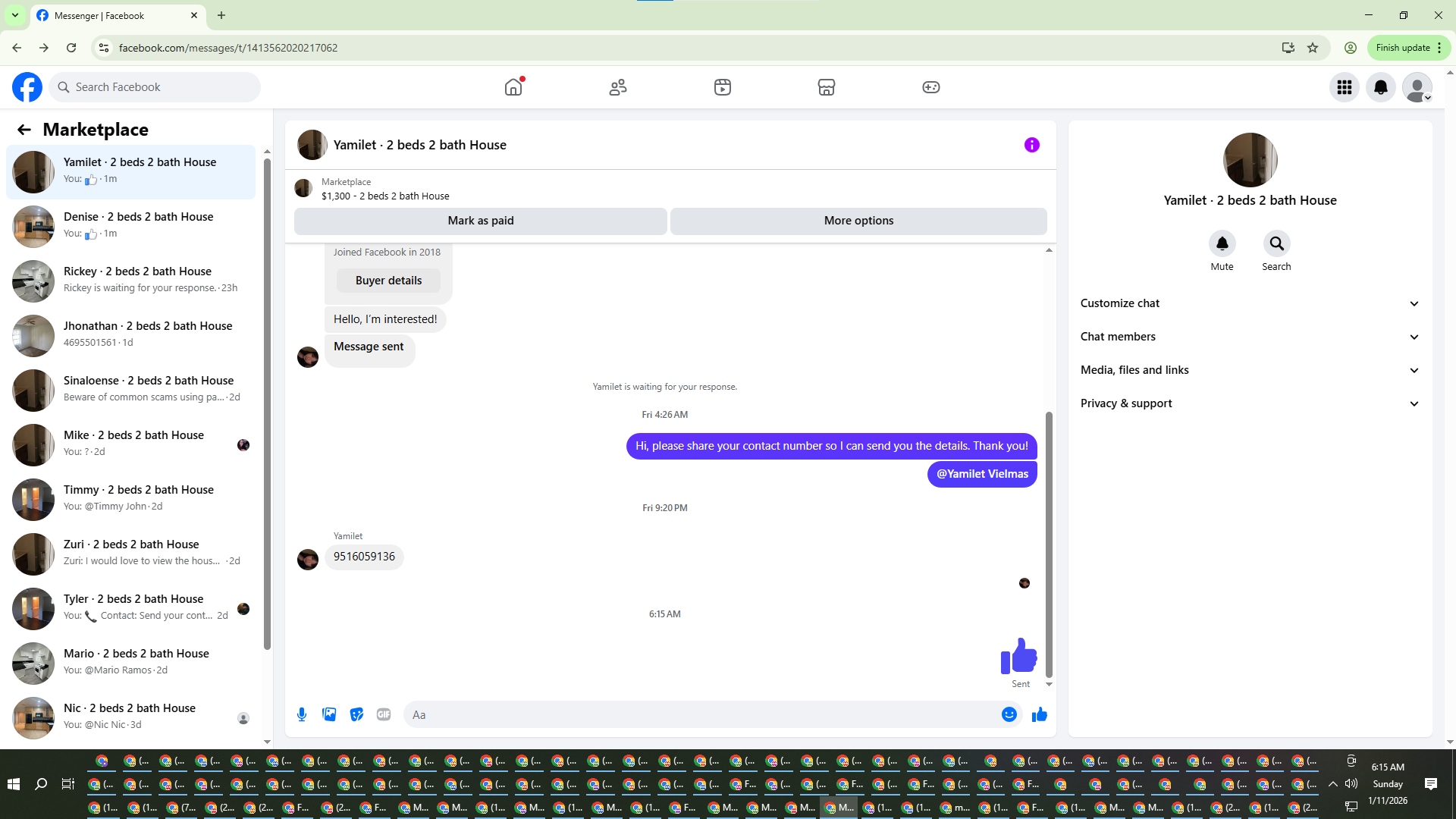Open the Zuri conversation
1456x819 pixels.
131,554
